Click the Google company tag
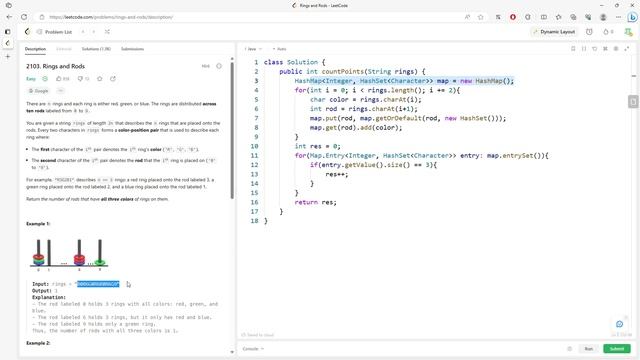640x360 pixels. 38,91
